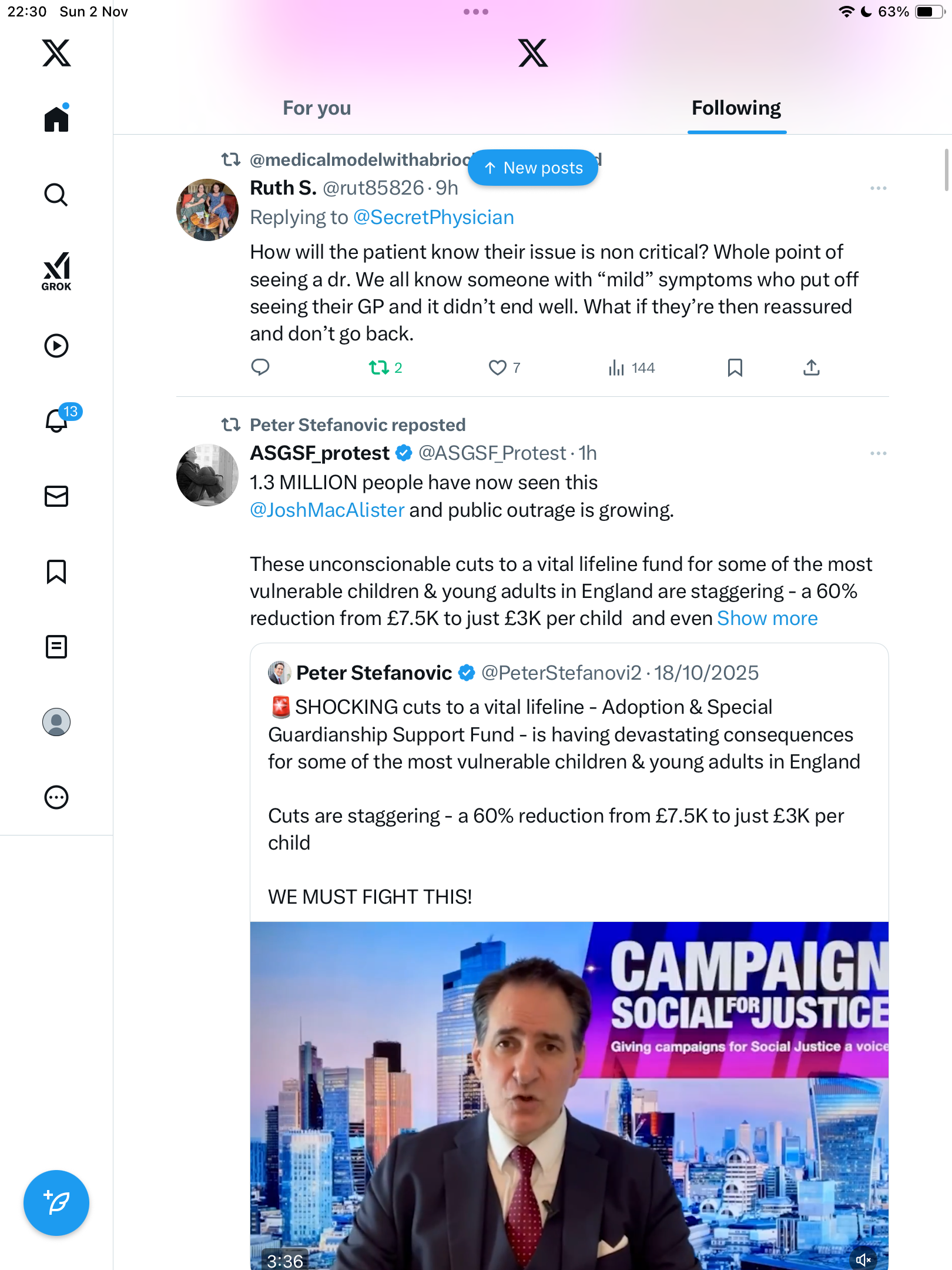Open the video play icon in sidebar

coord(56,346)
